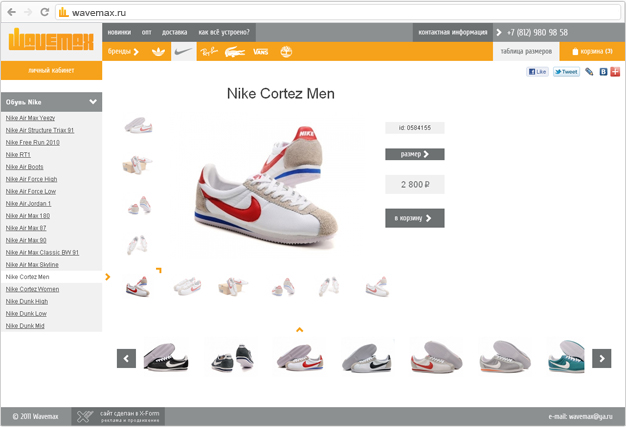Open Nike Air Structure Triax 91 link
626x427 pixels.
[40, 130]
